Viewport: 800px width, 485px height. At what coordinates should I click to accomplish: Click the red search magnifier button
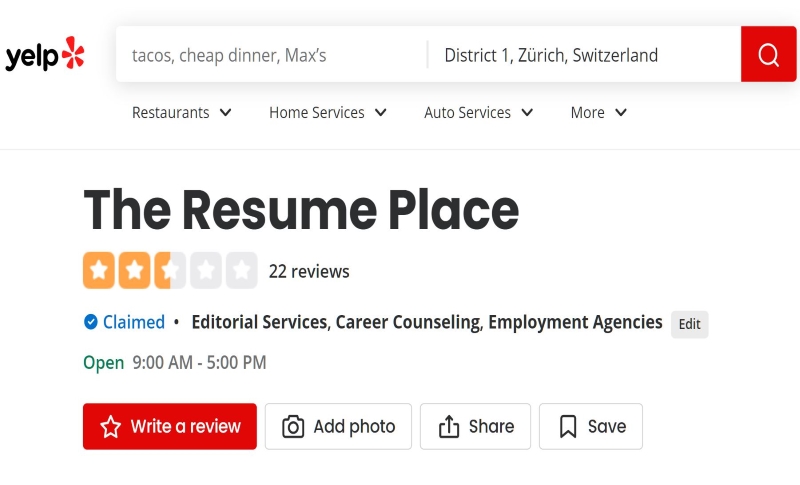tap(768, 54)
